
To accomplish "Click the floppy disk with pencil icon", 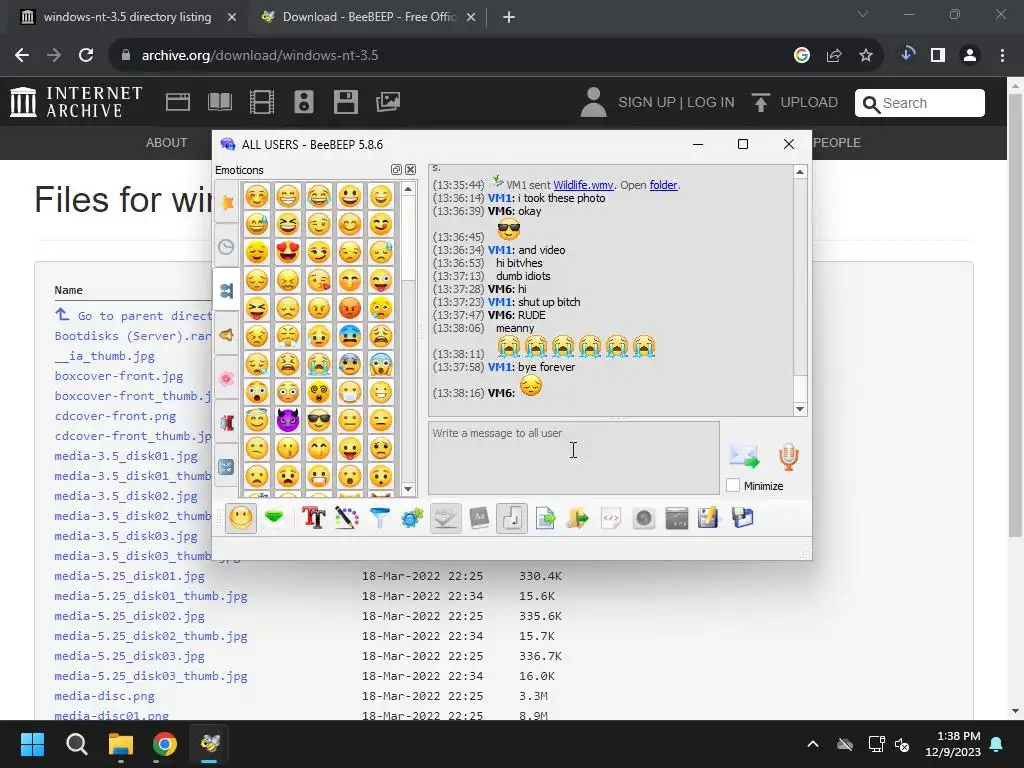I will pyautogui.click(x=709, y=519).
